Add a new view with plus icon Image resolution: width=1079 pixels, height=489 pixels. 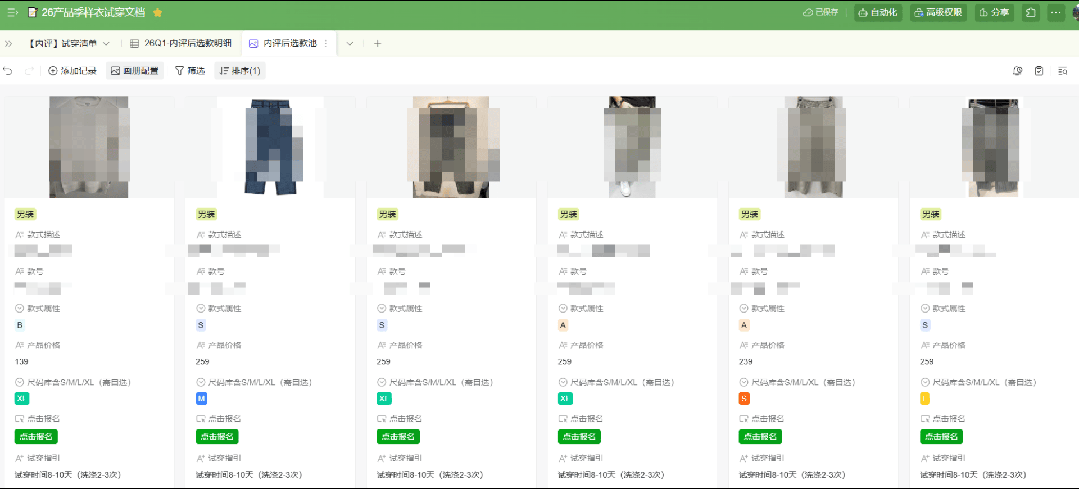tap(377, 44)
